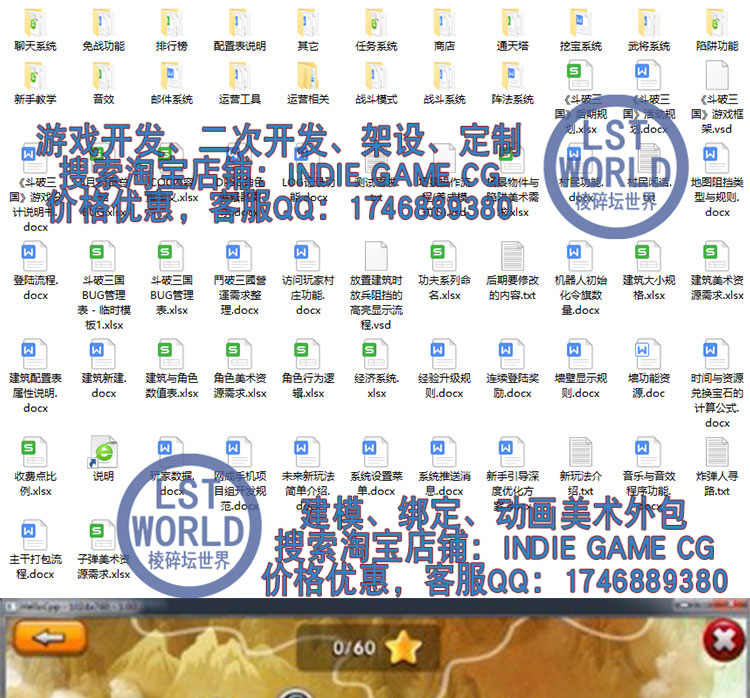Select the 炸弹人寻路.txt text file

point(717,467)
